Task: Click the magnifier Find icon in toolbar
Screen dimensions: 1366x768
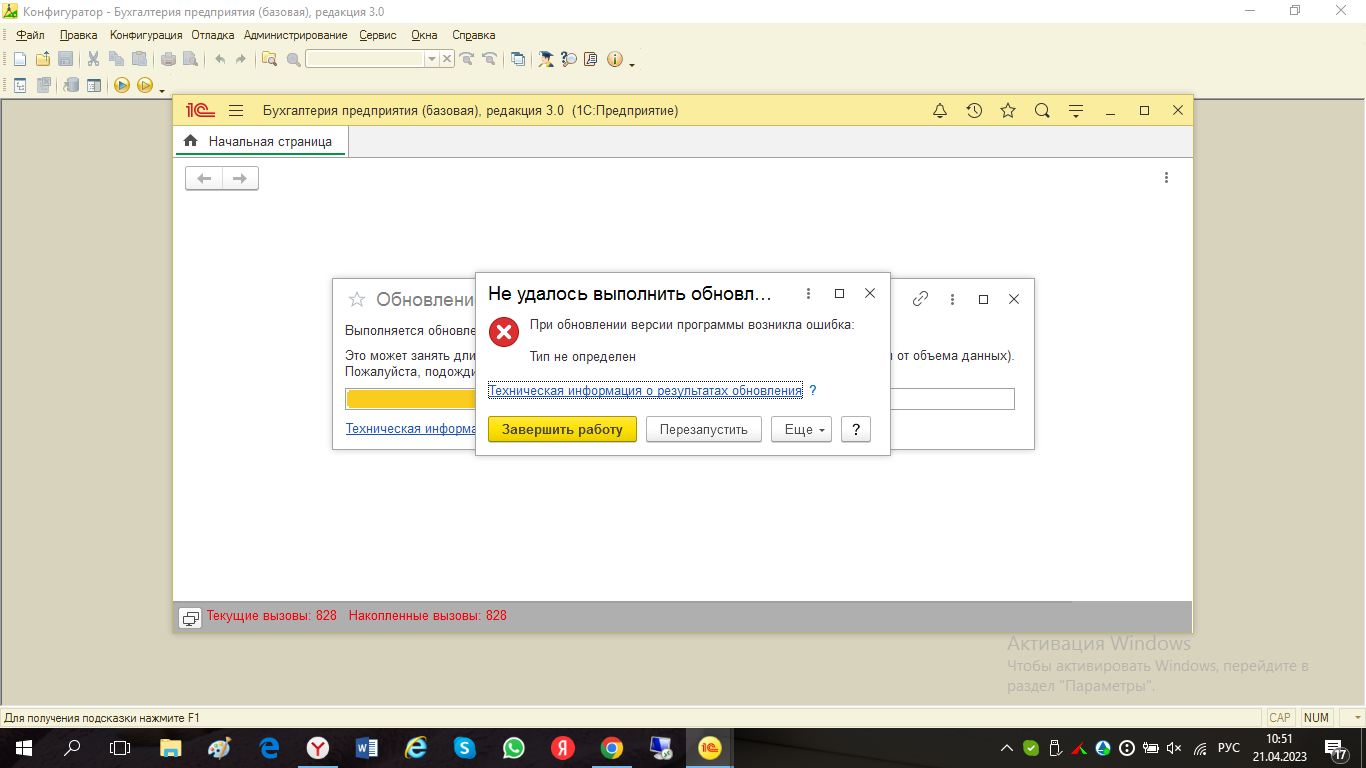Action: coord(293,59)
